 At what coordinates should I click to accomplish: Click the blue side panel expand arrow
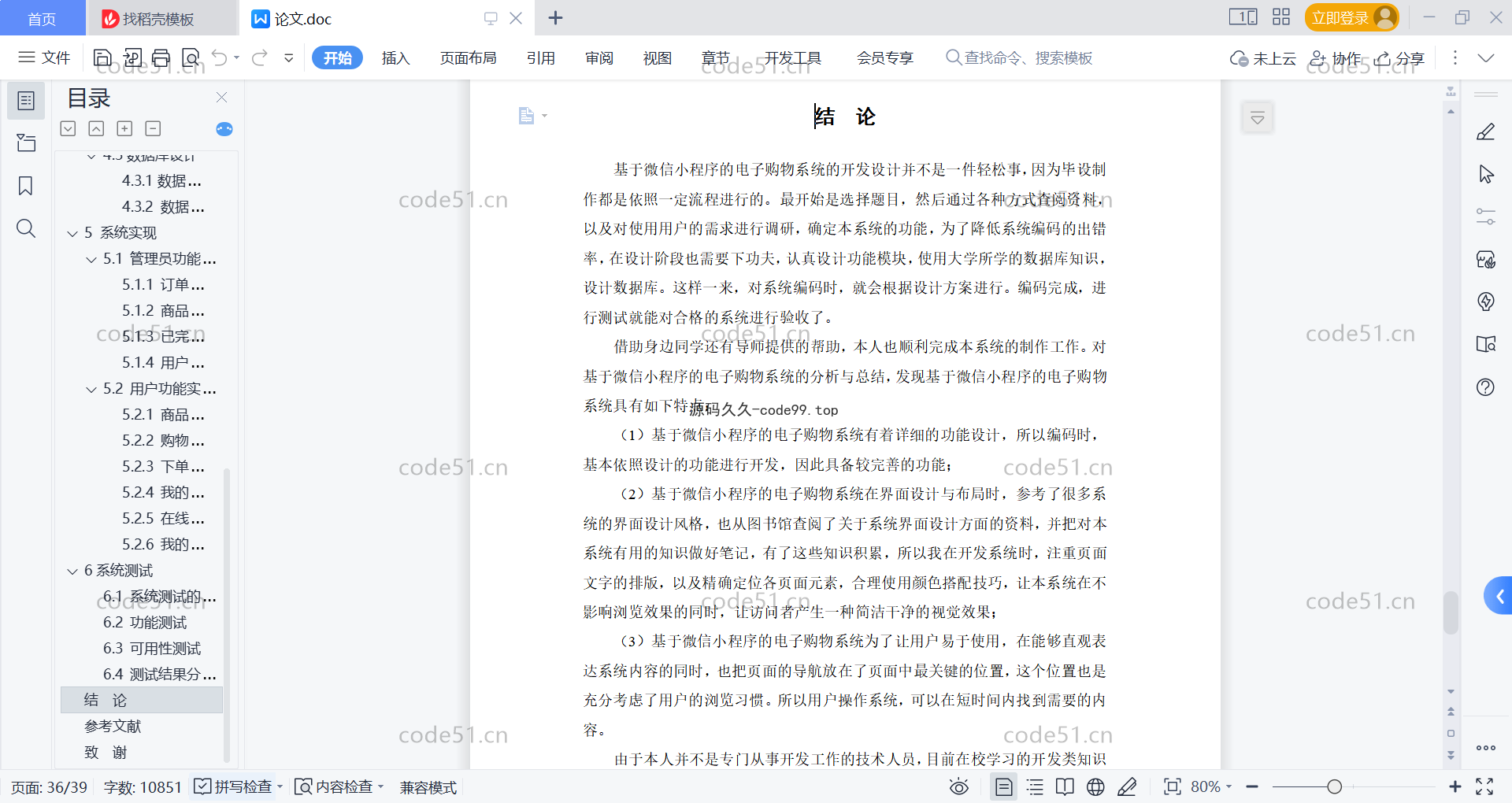click(x=1498, y=596)
